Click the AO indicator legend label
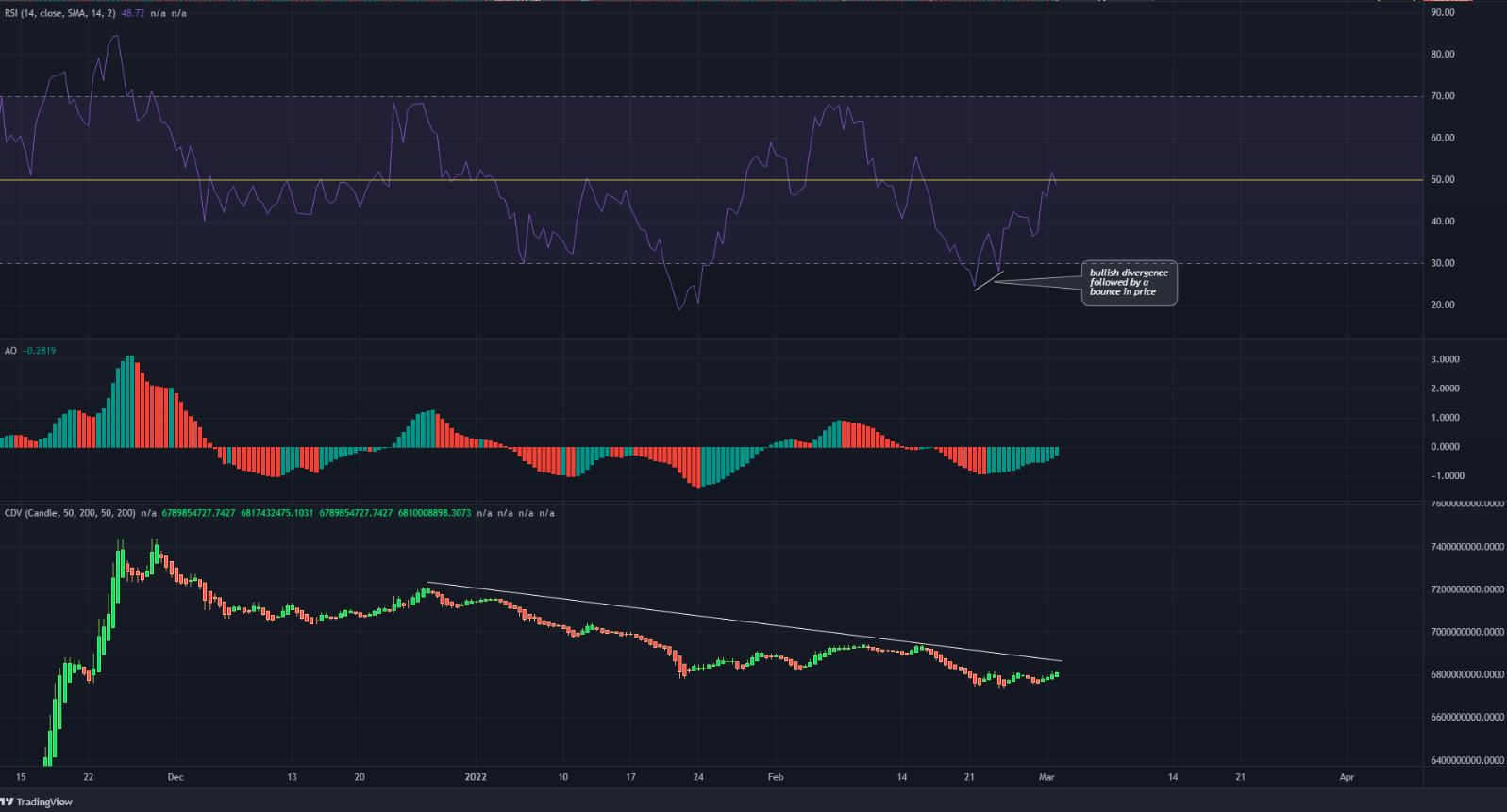Viewport: 1507px width, 812px height. [x=10, y=351]
